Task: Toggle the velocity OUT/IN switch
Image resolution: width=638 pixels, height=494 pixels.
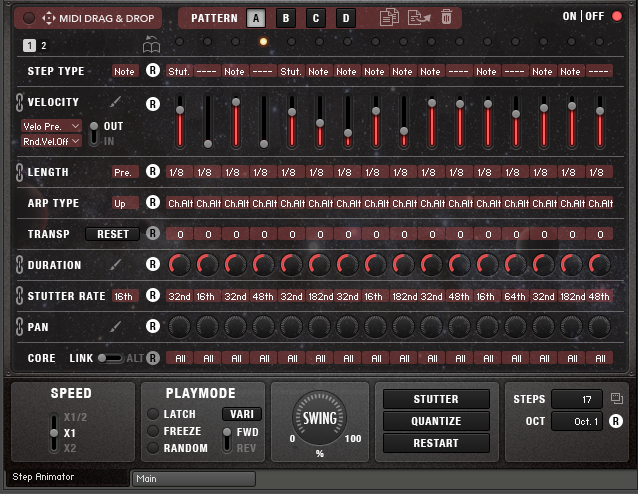Action: coord(94,133)
